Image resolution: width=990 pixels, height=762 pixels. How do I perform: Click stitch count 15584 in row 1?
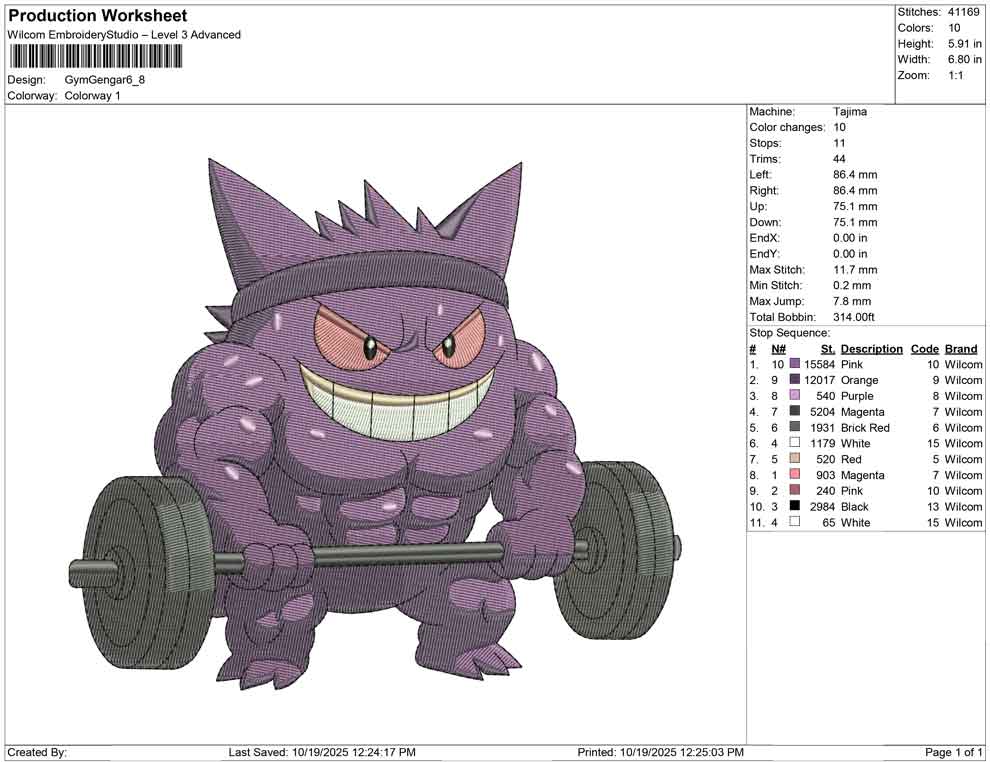point(819,364)
